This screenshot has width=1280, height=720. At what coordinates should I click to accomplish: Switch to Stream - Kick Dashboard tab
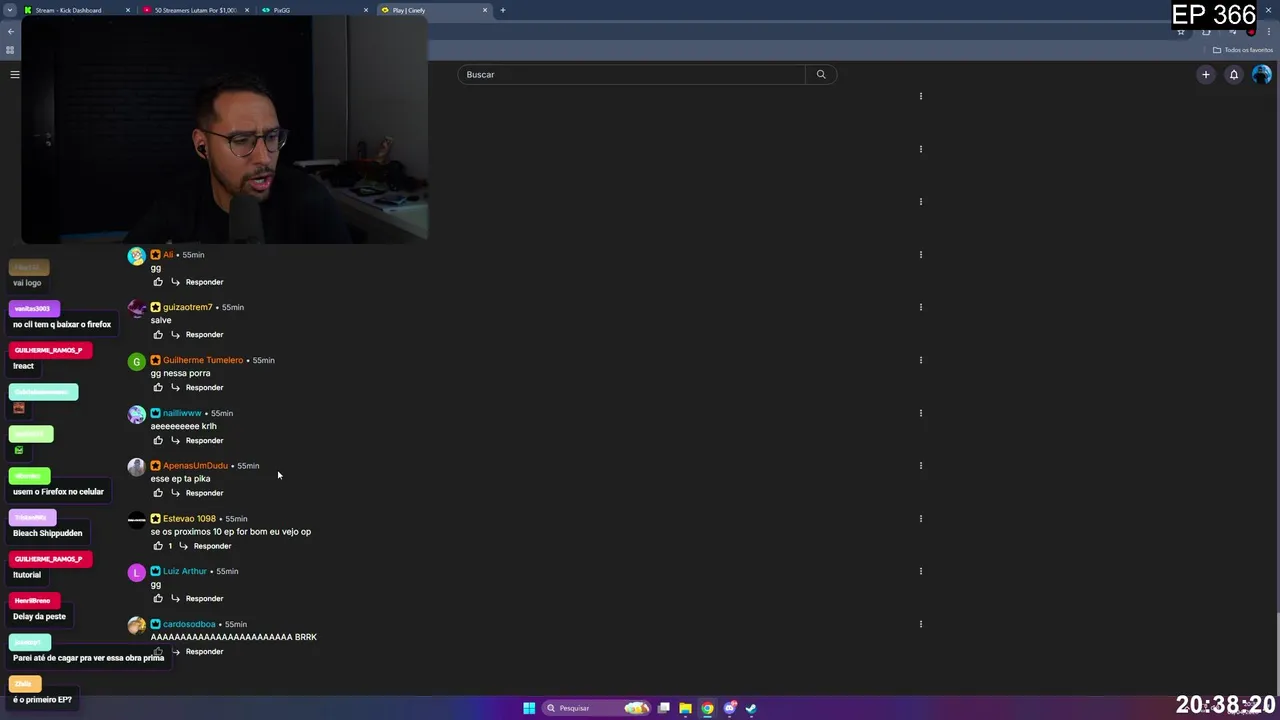click(x=77, y=10)
